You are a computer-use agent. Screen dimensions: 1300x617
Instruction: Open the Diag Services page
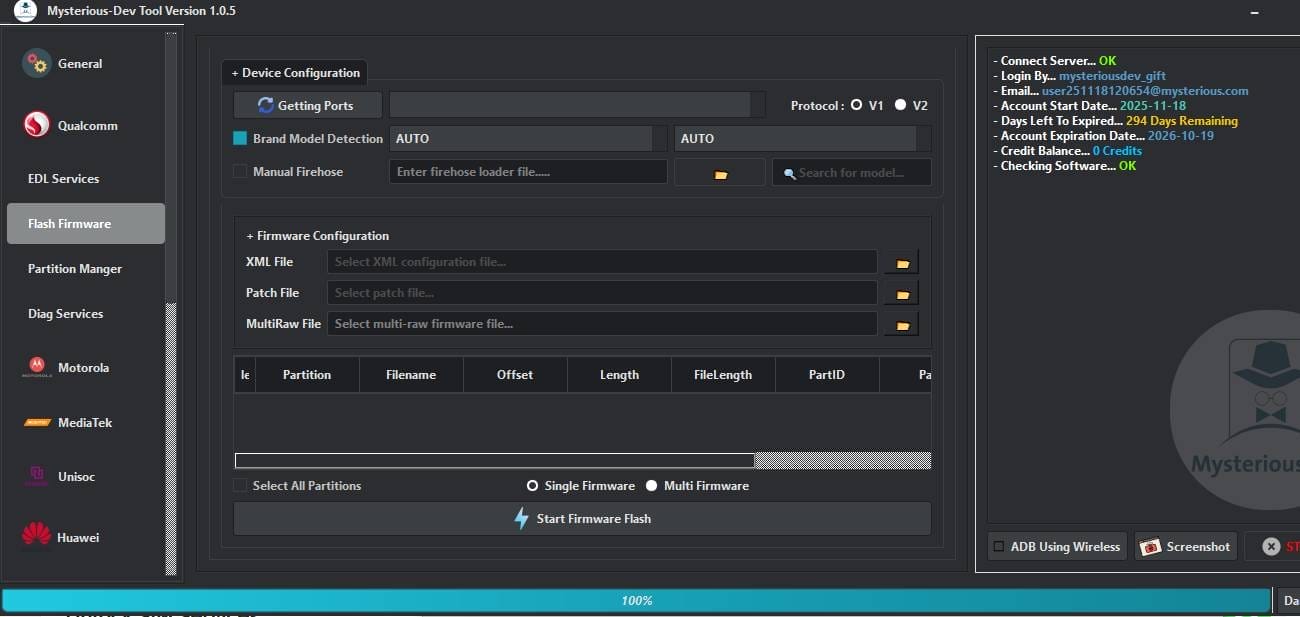(65, 313)
